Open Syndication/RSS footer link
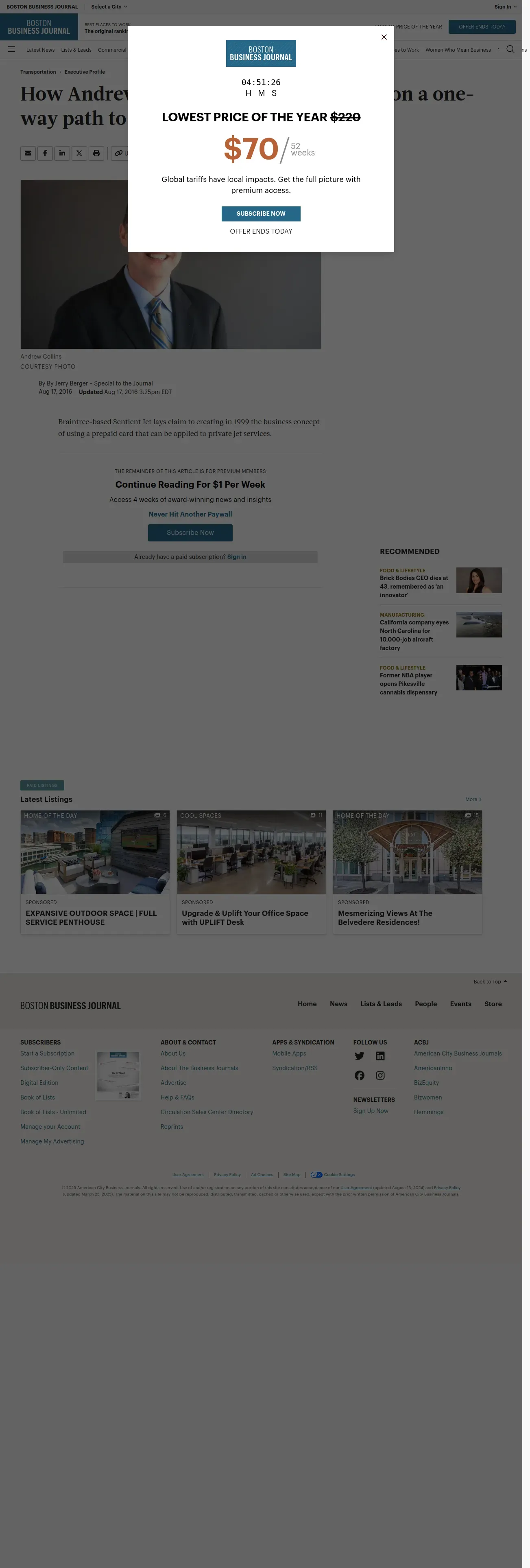 (x=295, y=1068)
